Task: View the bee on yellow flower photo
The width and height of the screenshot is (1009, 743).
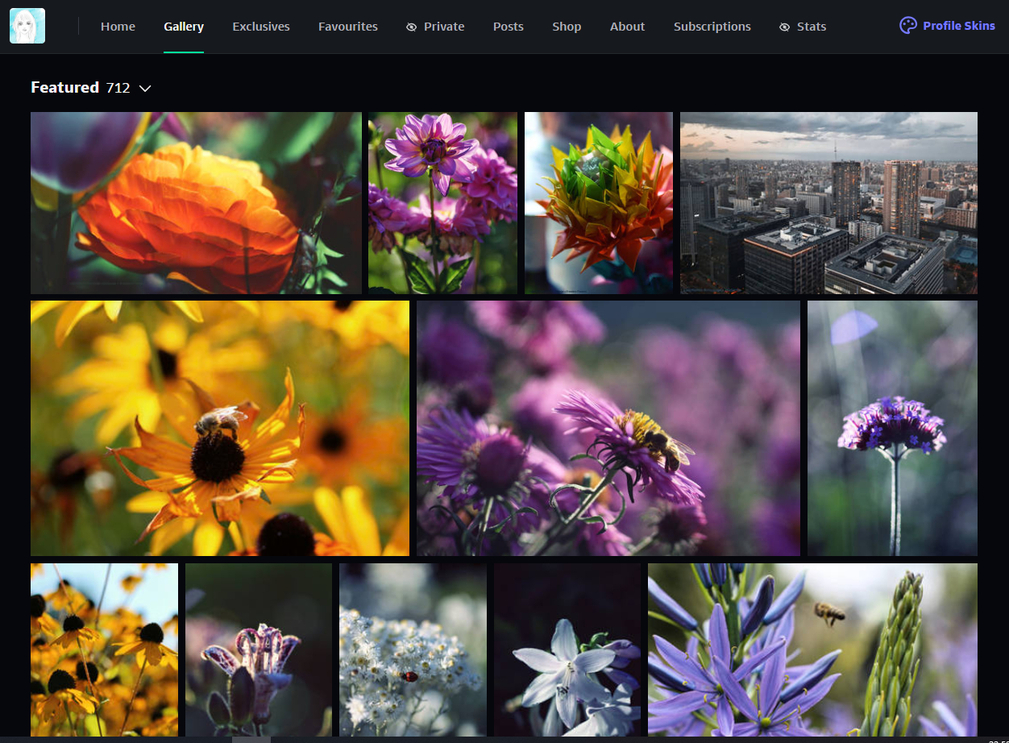Action: click(220, 428)
